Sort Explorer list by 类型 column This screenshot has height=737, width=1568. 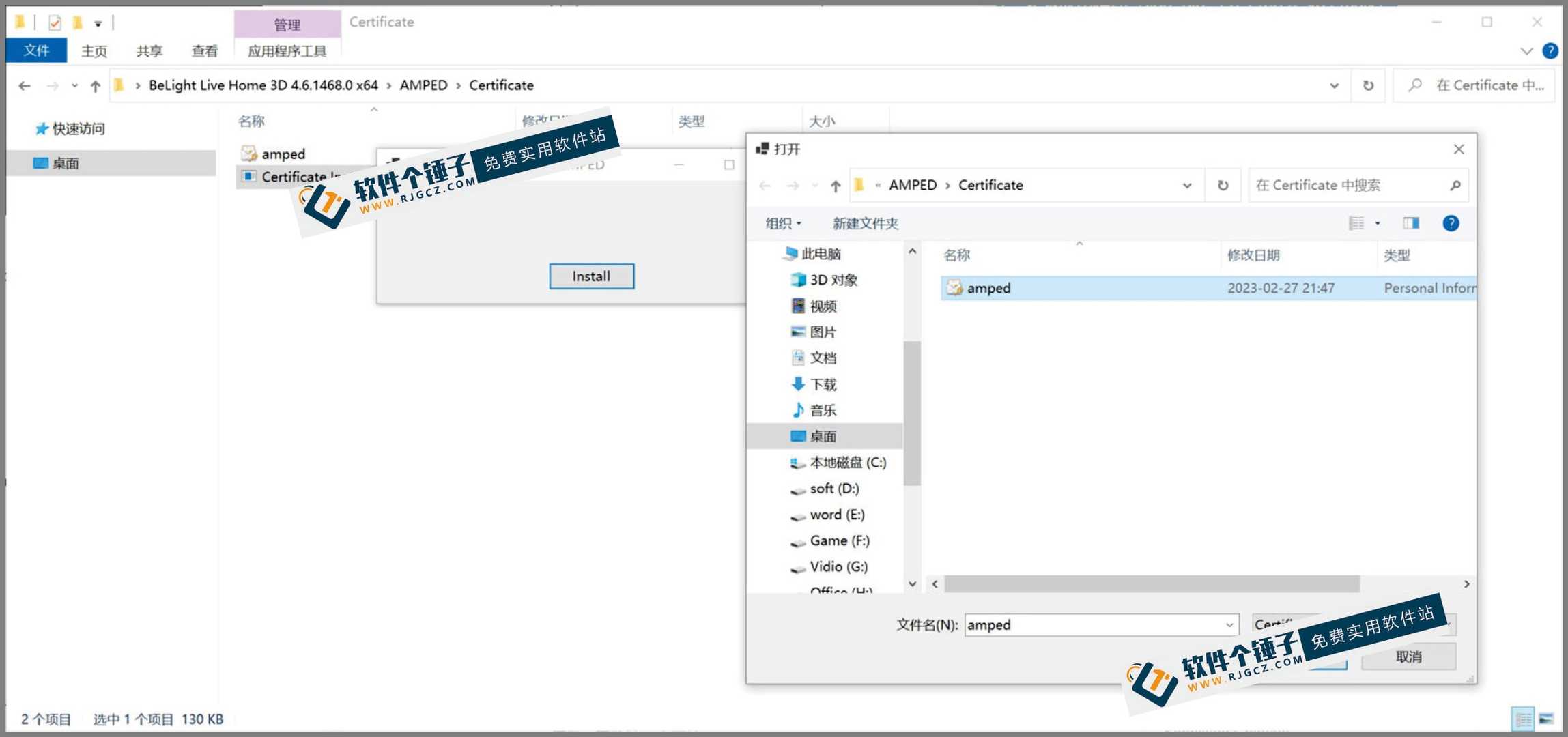691,121
